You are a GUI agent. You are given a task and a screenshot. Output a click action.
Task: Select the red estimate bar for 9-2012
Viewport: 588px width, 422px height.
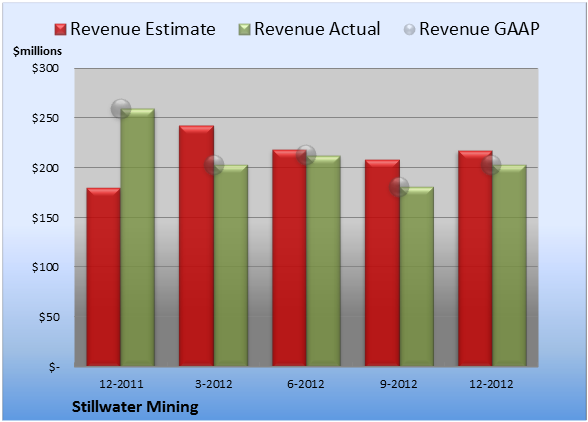coord(382,263)
